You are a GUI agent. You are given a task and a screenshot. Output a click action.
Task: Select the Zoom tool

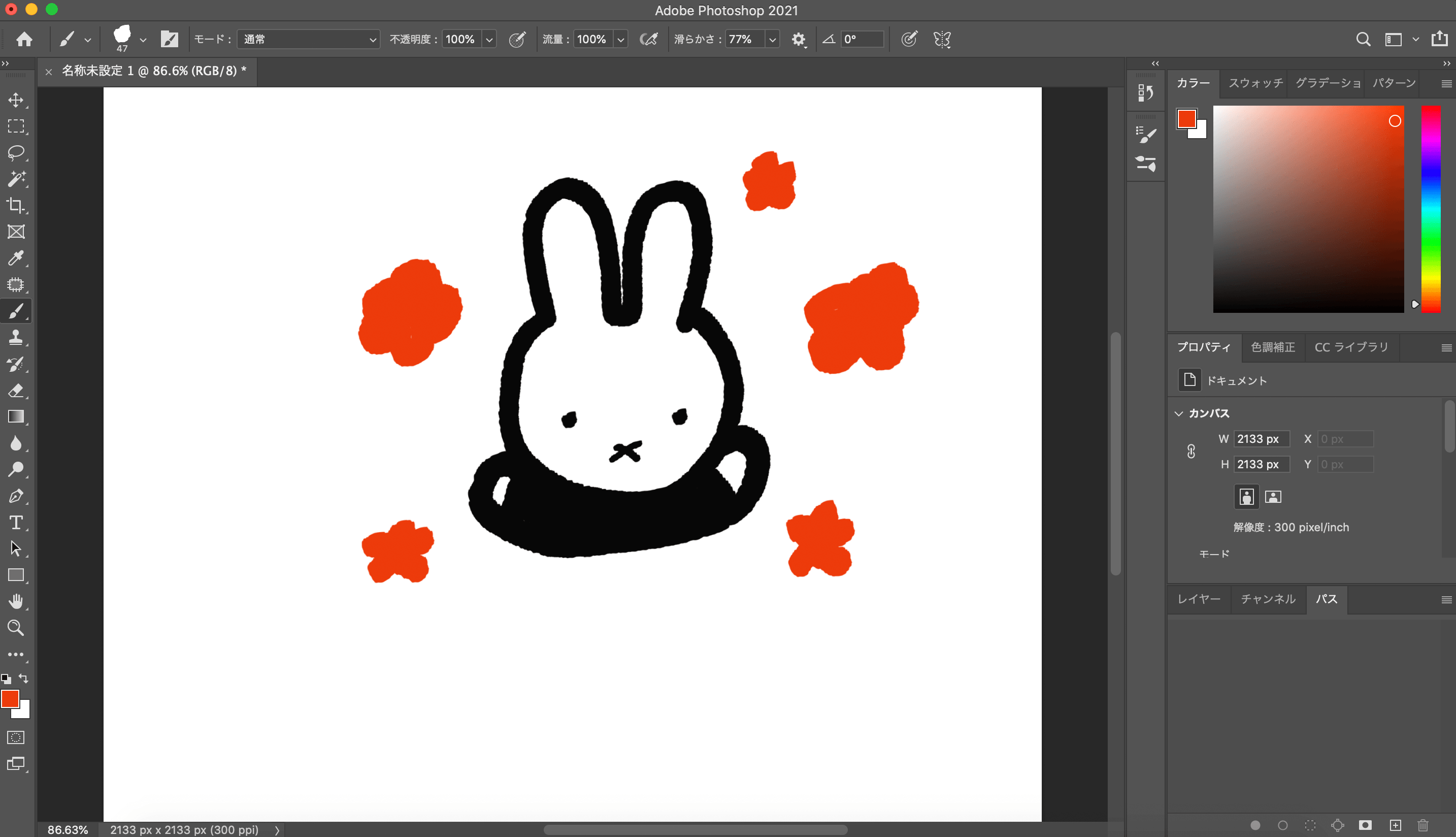(x=16, y=629)
